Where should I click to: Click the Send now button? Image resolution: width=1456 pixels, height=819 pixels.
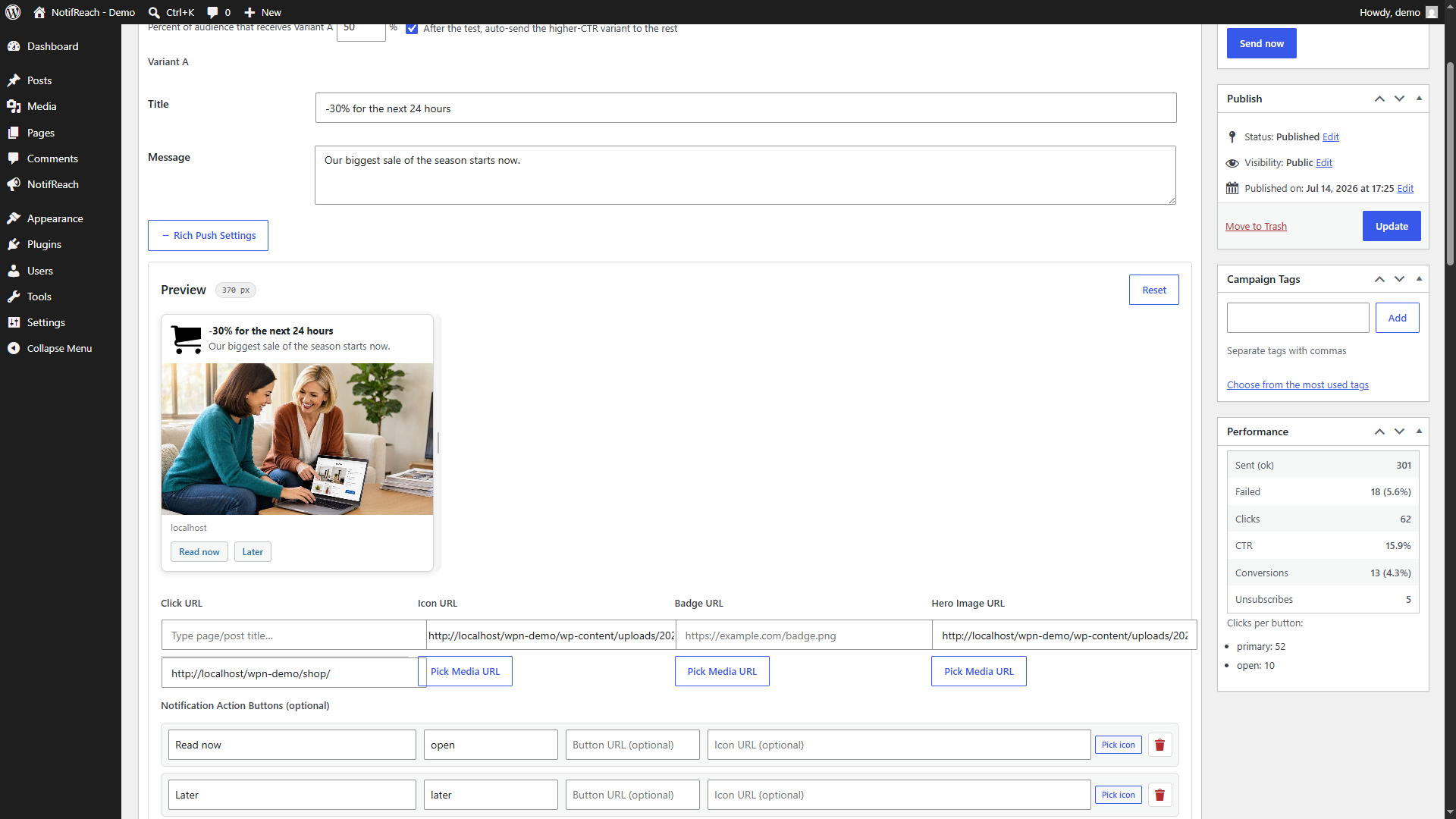pos(1261,43)
